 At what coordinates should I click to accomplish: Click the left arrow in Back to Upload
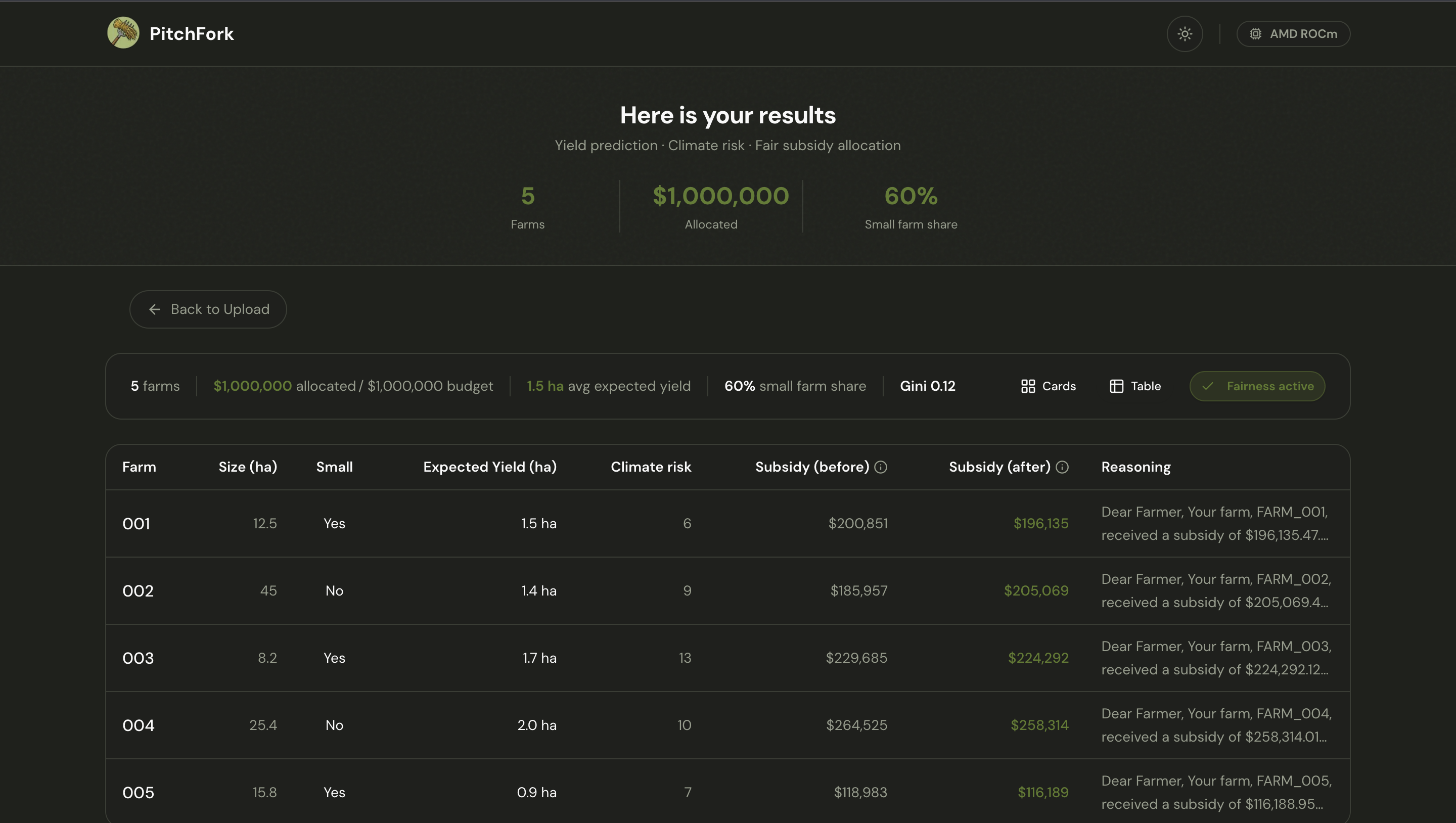pyautogui.click(x=154, y=309)
